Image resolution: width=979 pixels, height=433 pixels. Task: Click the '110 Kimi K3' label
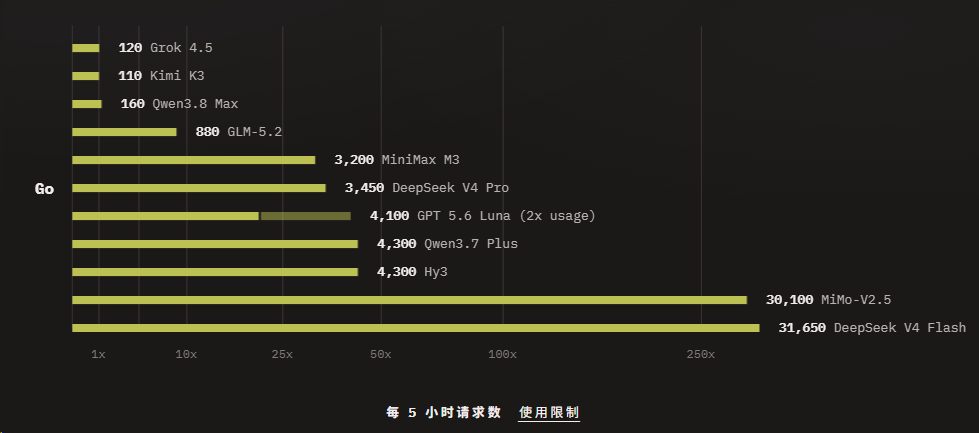tap(161, 76)
